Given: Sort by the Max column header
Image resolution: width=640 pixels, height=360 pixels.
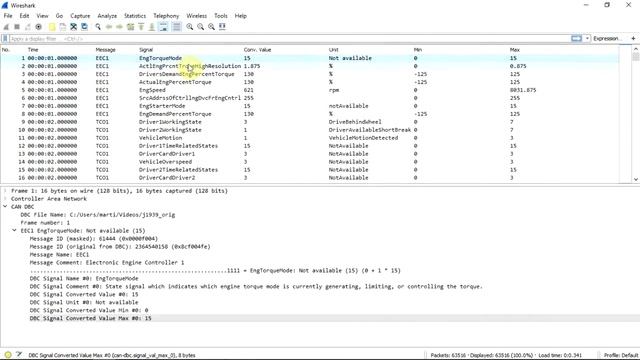Looking at the screenshot, I should [x=515, y=50].
